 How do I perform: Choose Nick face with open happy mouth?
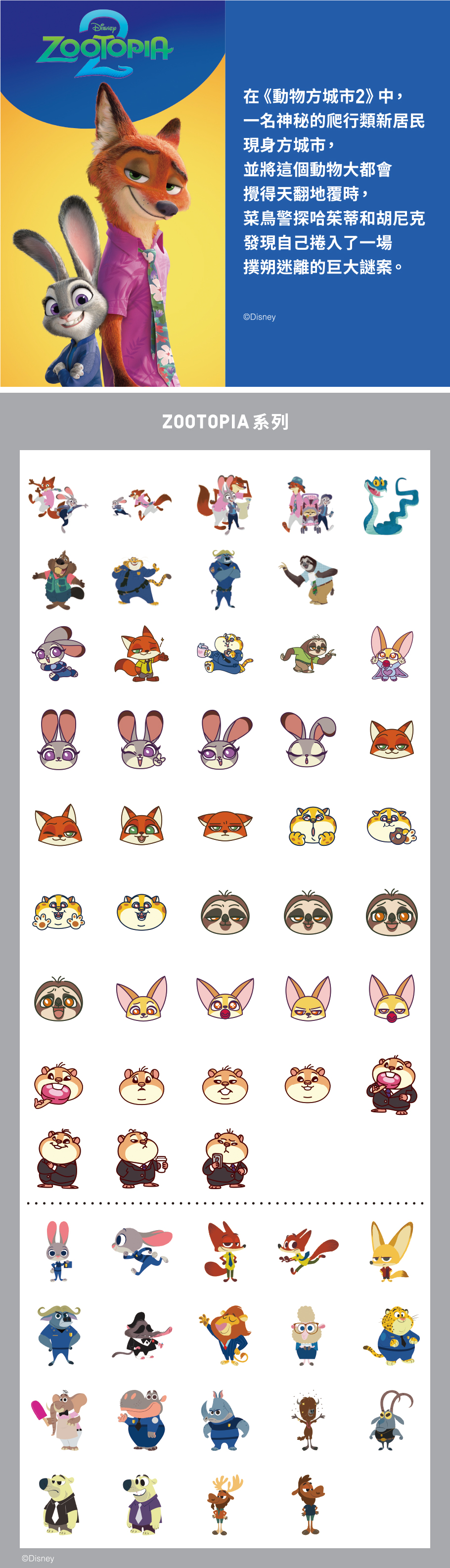pyautogui.click(x=141, y=826)
